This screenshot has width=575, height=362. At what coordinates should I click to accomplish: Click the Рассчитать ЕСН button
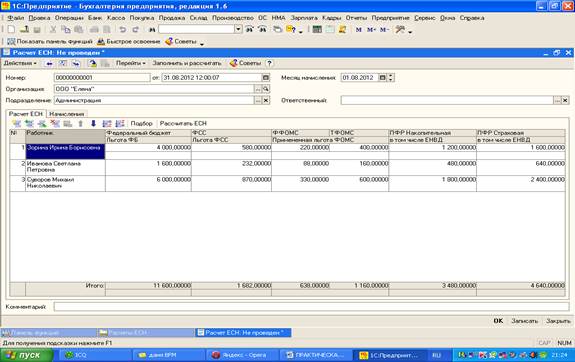pyautogui.click(x=183, y=124)
